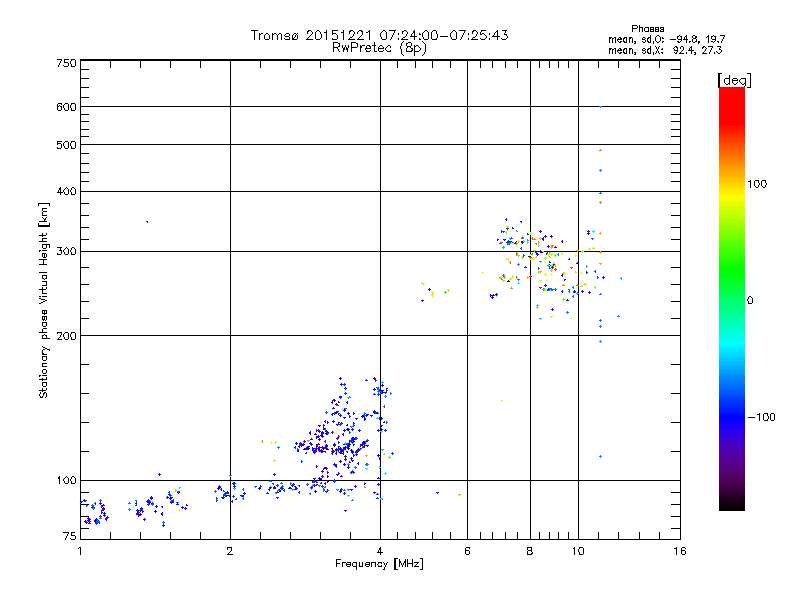Click x-axis tick label '4'
The height and width of the screenshot is (600, 800).
pos(380,551)
